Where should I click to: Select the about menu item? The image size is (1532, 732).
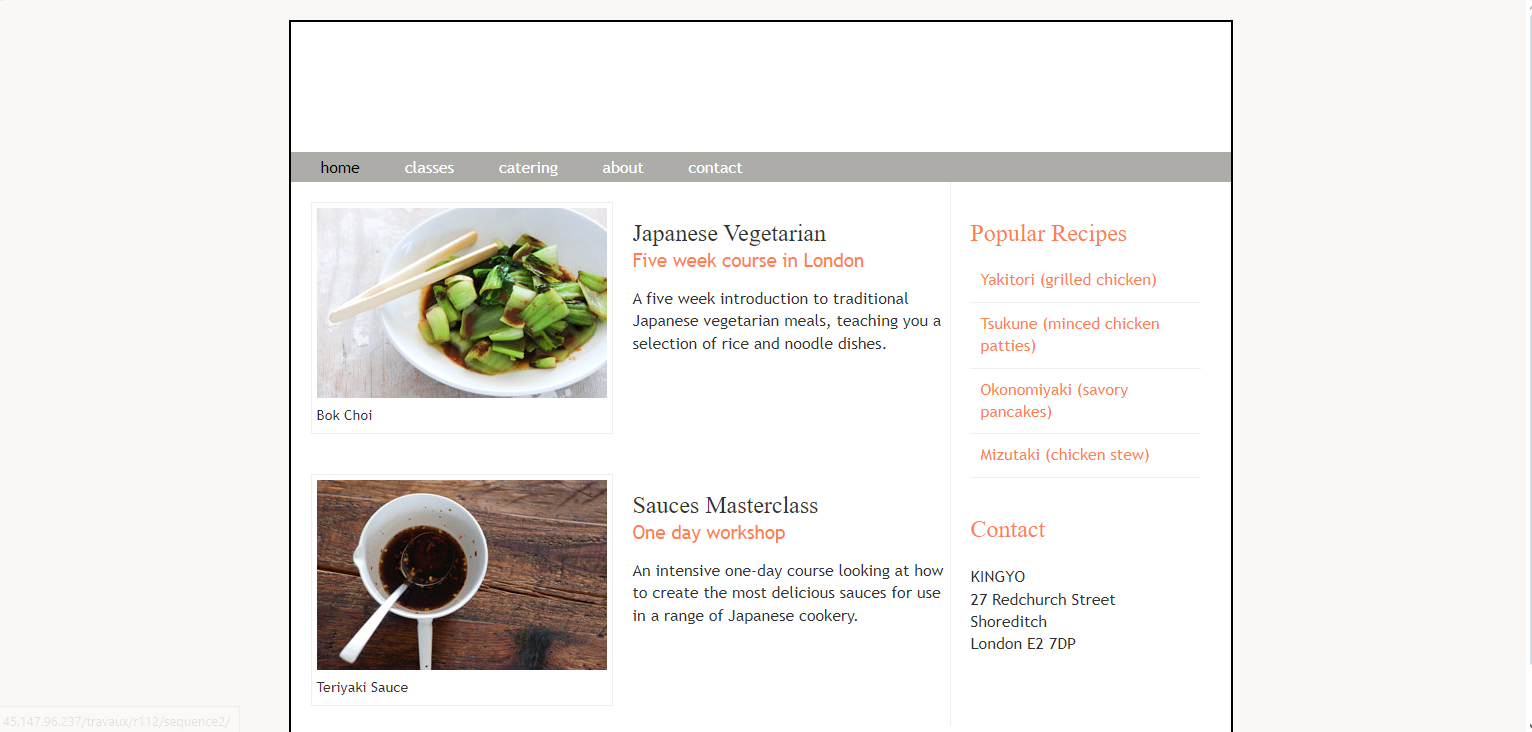(623, 168)
